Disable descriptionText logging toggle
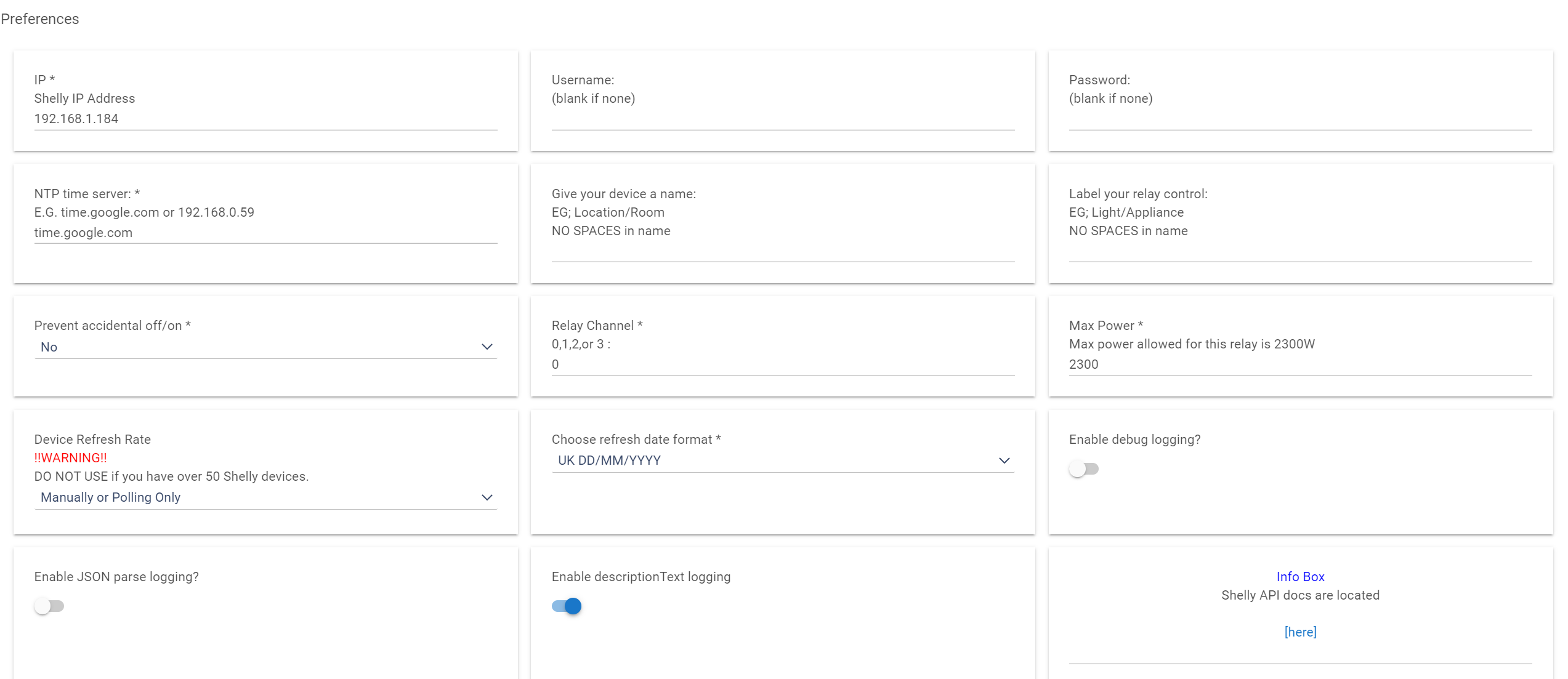This screenshot has width=1568, height=679. pyautogui.click(x=567, y=606)
